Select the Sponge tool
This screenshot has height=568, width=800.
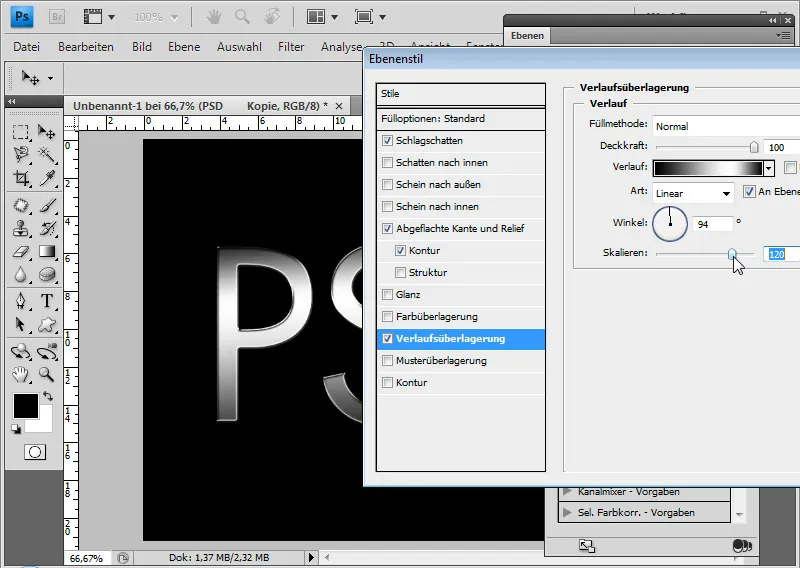(46, 275)
